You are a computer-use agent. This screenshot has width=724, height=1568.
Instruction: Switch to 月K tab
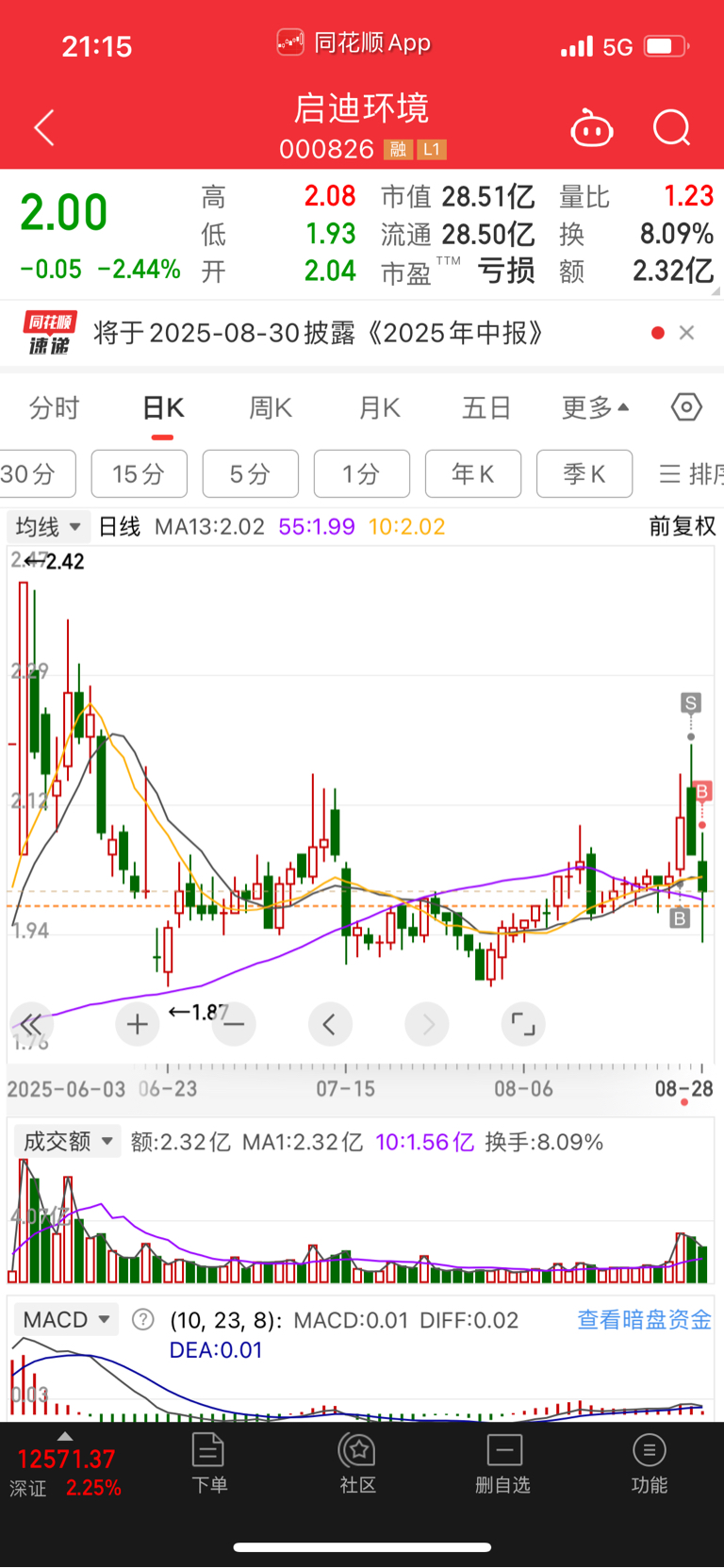tap(380, 408)
